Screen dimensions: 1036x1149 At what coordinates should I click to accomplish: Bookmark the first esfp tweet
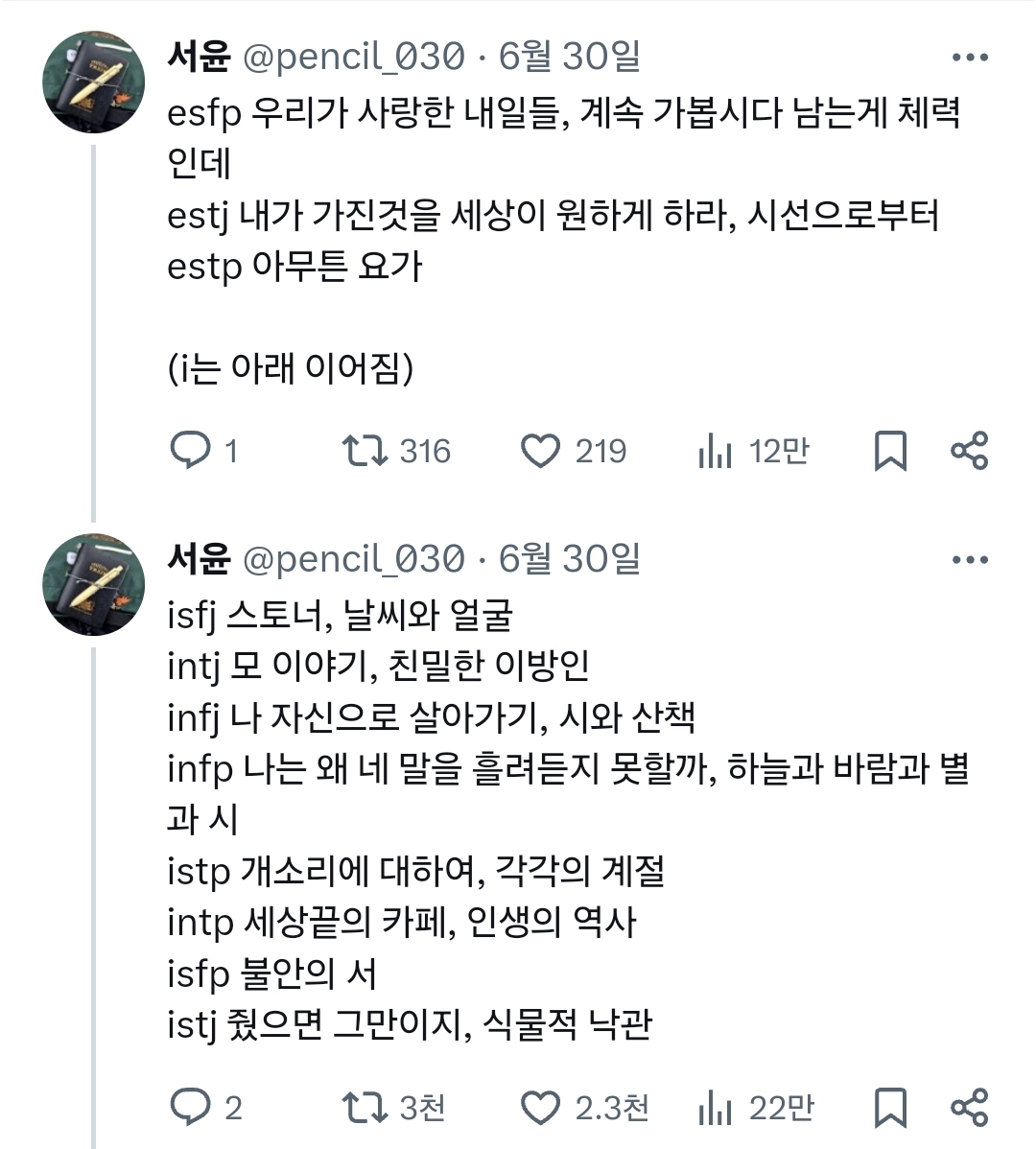click(x=890, y=450)
